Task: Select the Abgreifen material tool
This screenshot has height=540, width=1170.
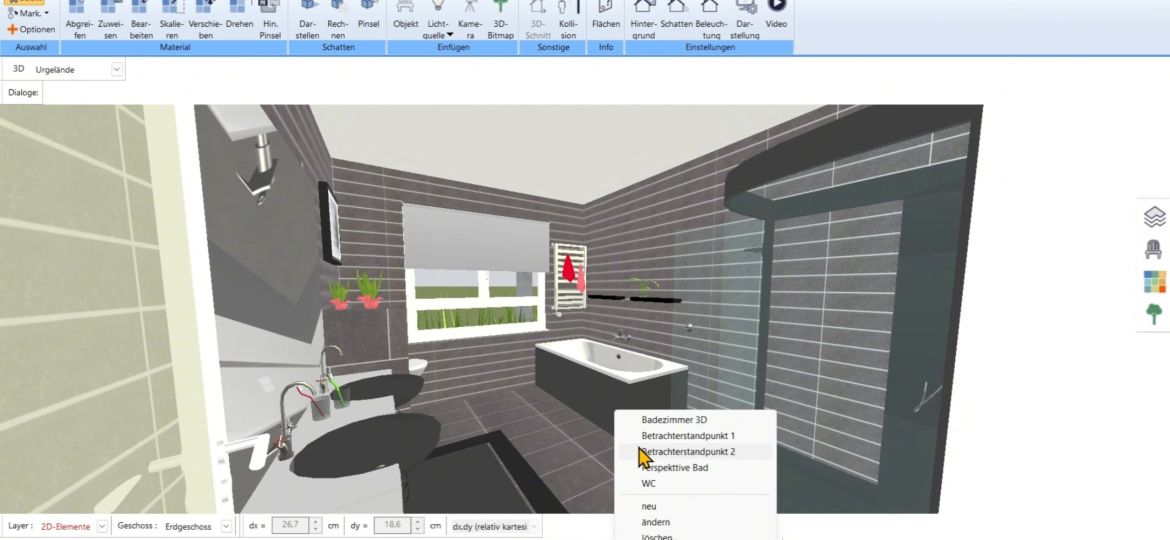Action: click(x=79, y=20)
